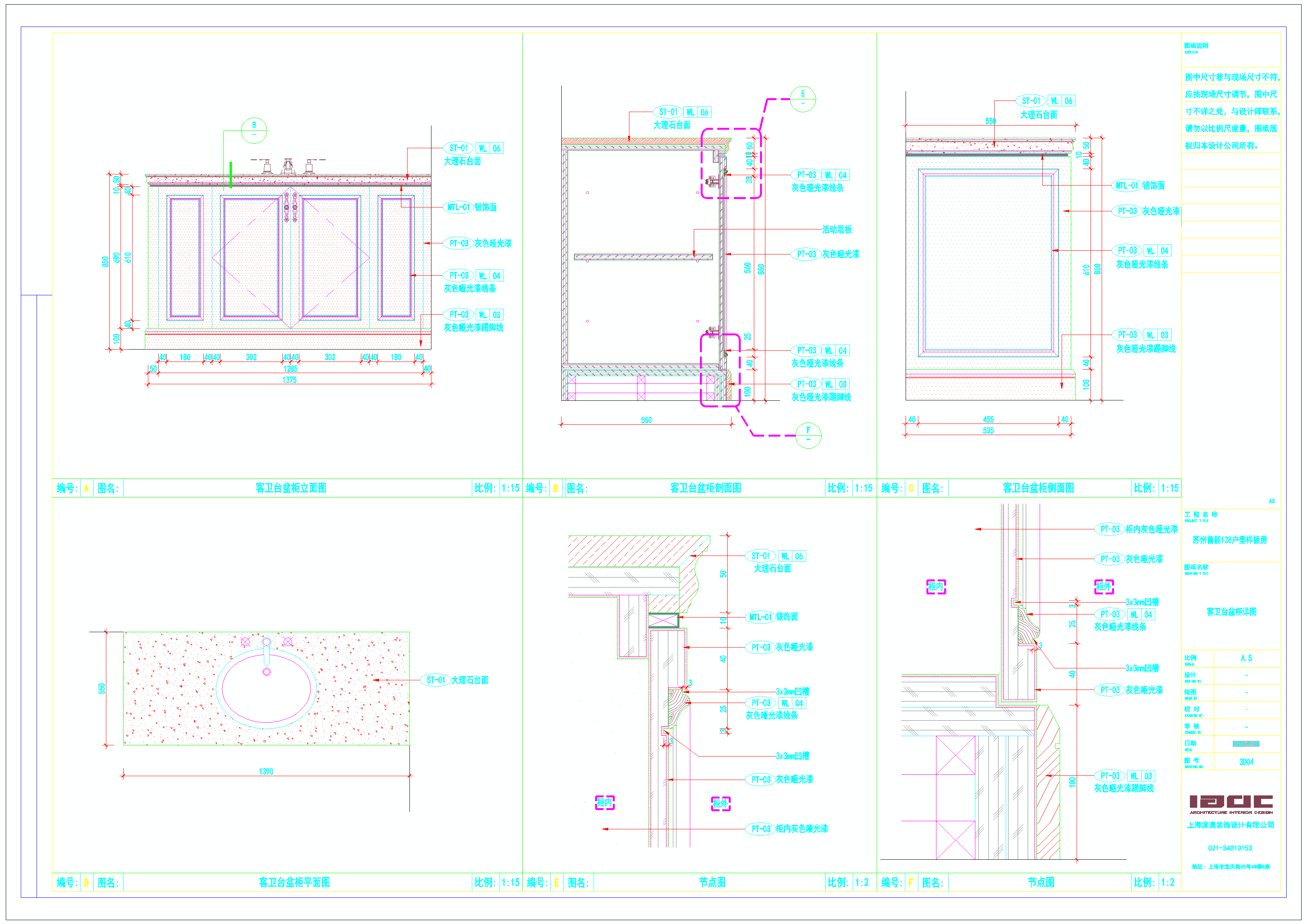1307x924 pixels.
Task: Click the 455 dimension in side view
Action: click(988, 419)
